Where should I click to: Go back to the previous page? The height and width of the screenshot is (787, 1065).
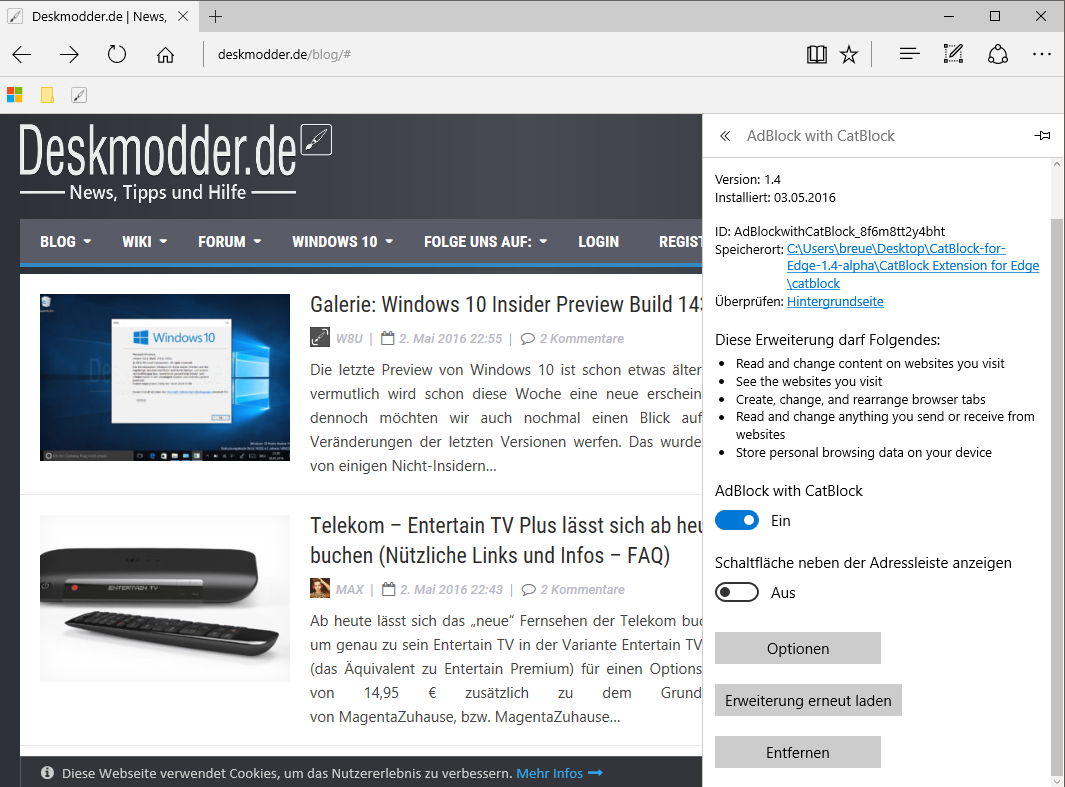(22, 54)
